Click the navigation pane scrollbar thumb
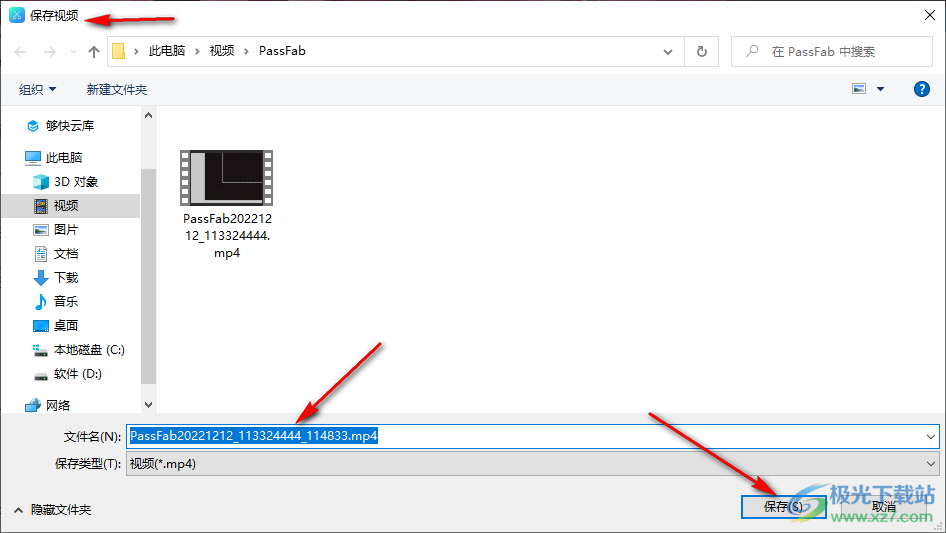 pyautogui.click(x=148, y=276)
